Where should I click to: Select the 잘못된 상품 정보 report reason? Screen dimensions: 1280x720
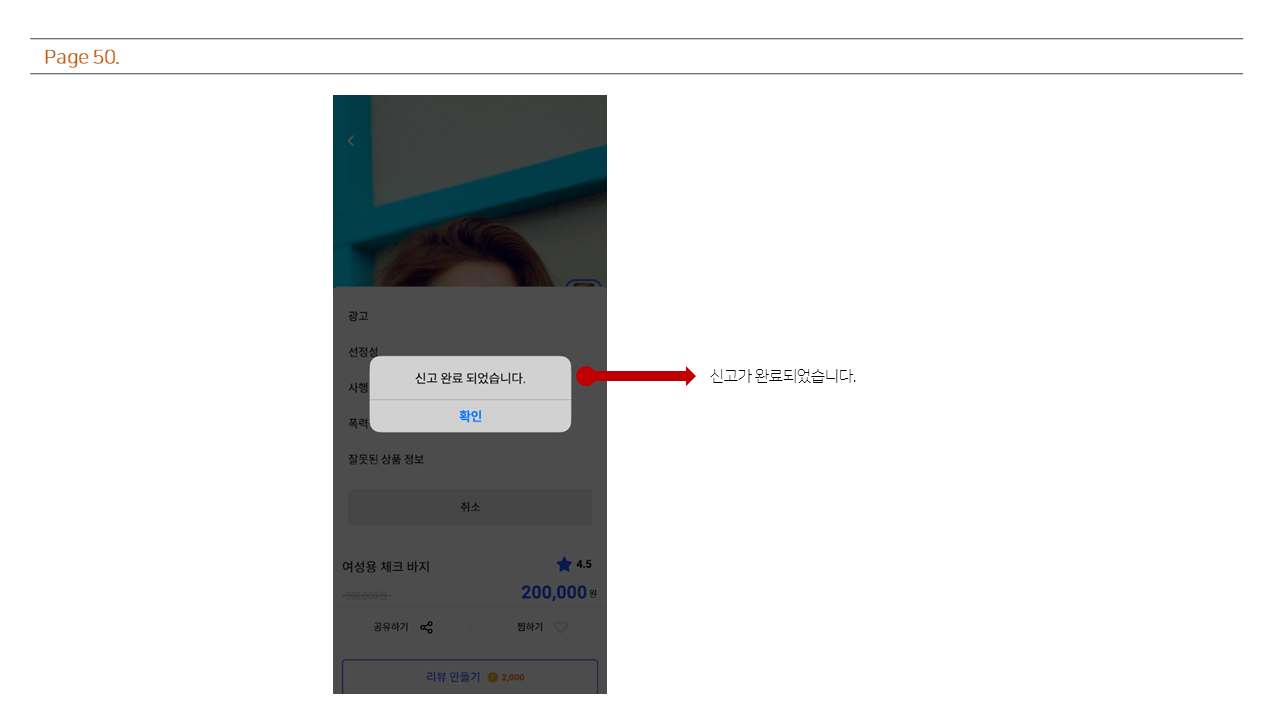pos(386,459)
